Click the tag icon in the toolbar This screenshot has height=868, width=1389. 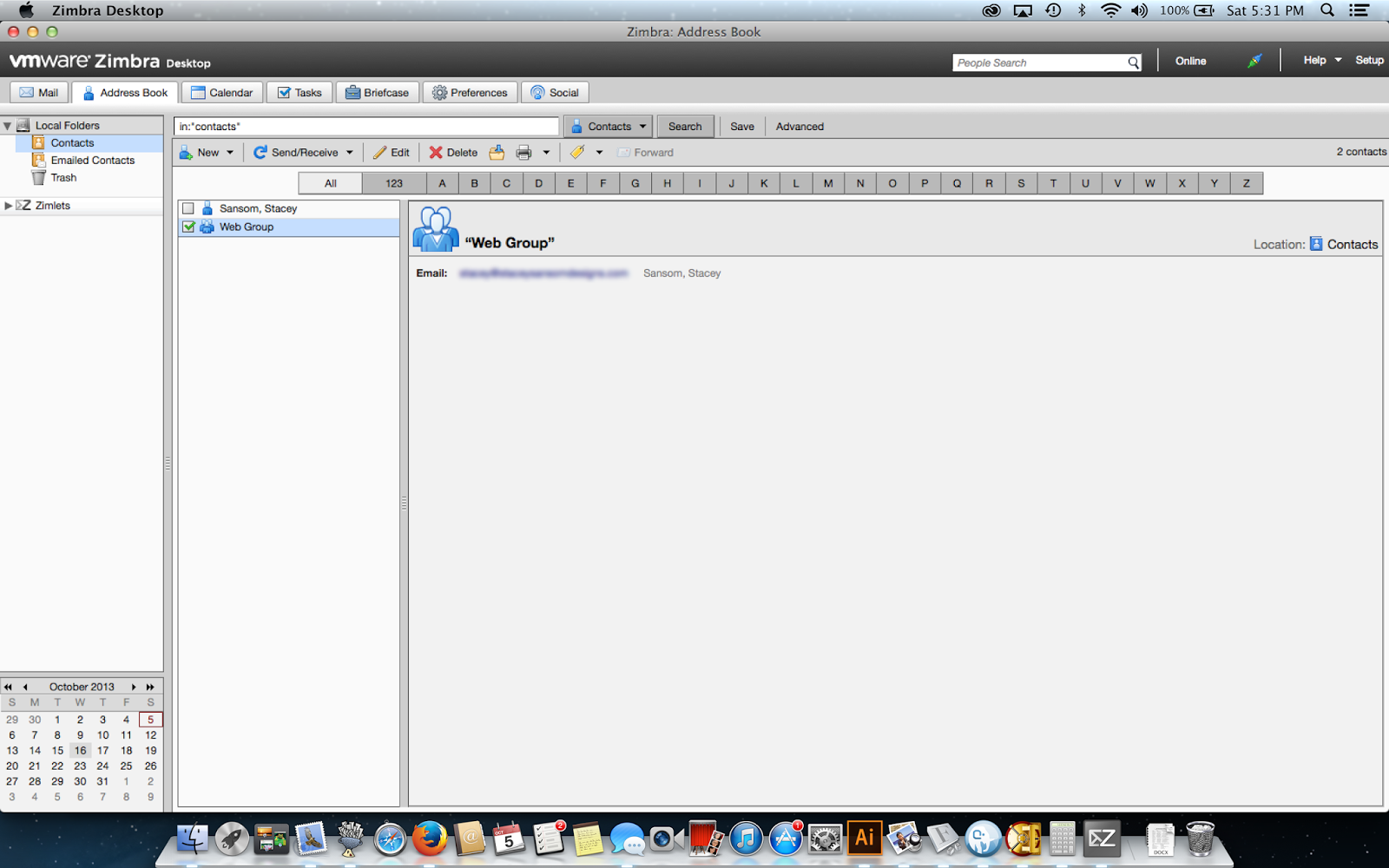tap(577, 153)
